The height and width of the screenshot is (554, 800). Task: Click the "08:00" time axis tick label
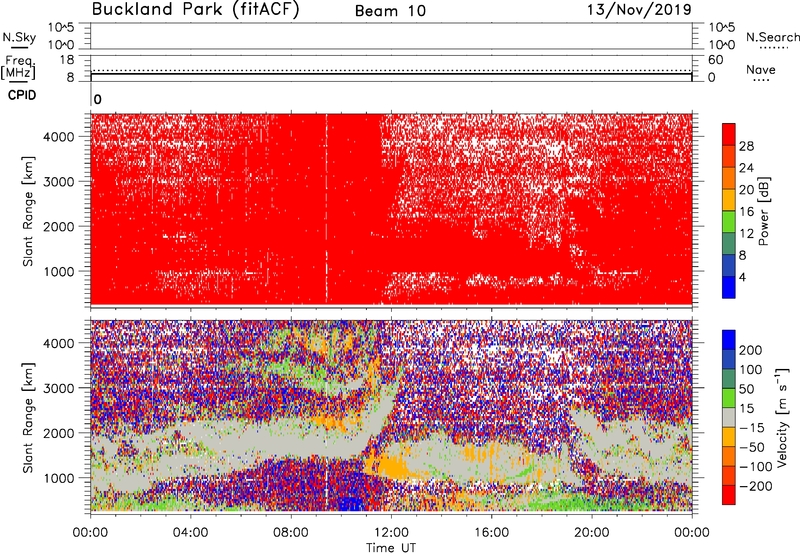[291, 533]
